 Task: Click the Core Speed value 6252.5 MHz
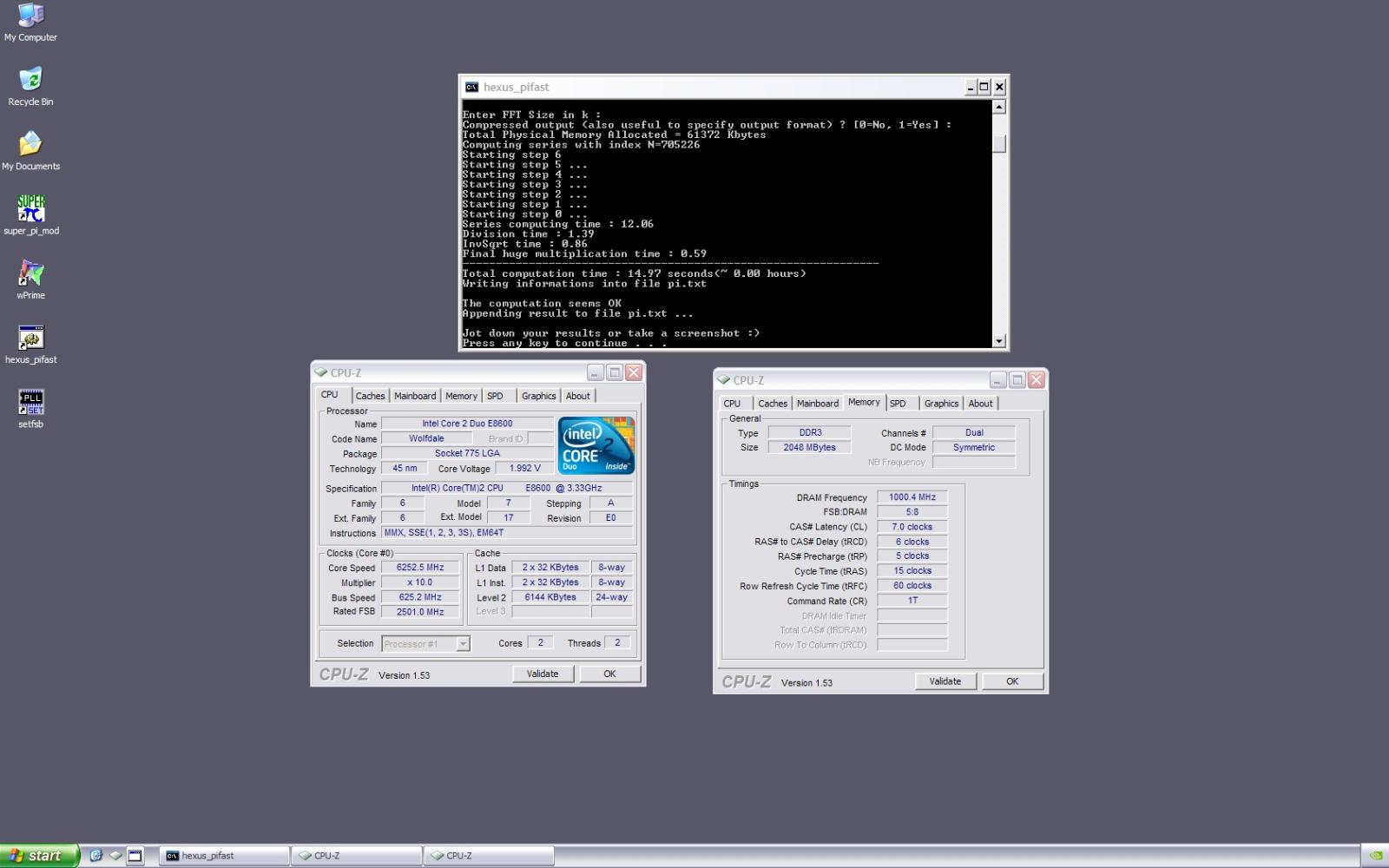tap(420, 568)
